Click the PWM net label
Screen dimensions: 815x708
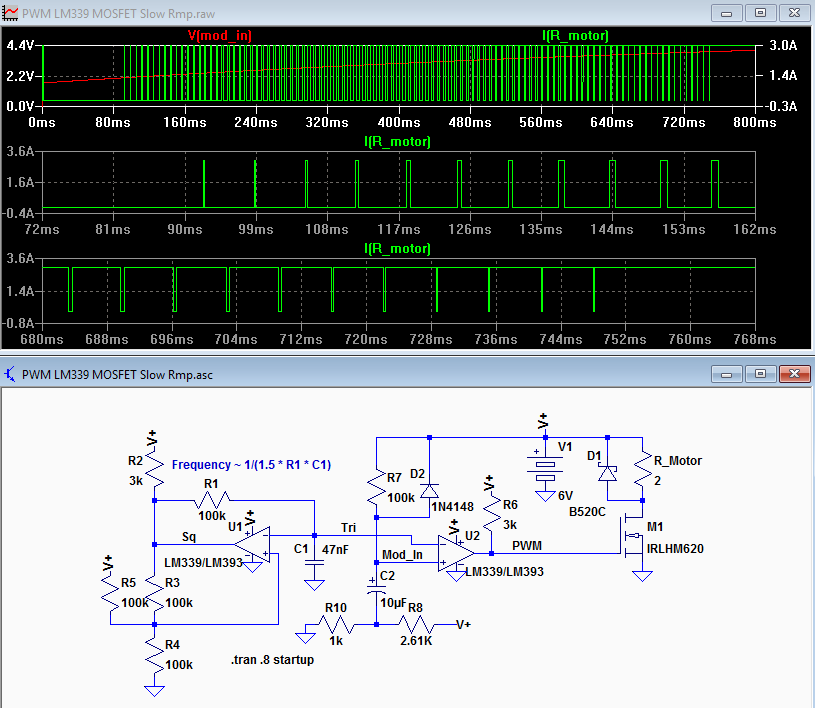527,545
